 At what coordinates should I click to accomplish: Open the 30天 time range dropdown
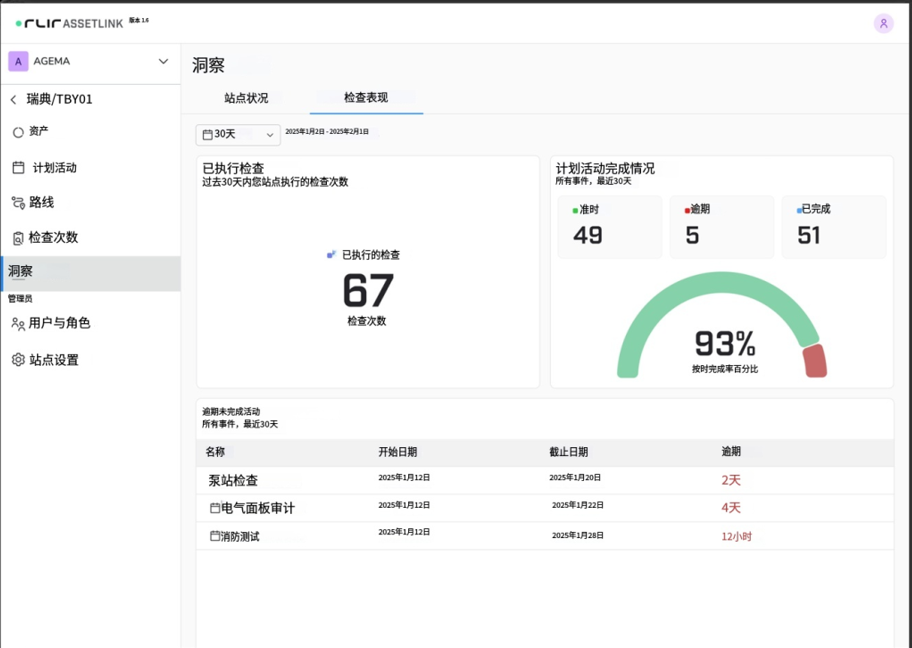coord(237,134)
